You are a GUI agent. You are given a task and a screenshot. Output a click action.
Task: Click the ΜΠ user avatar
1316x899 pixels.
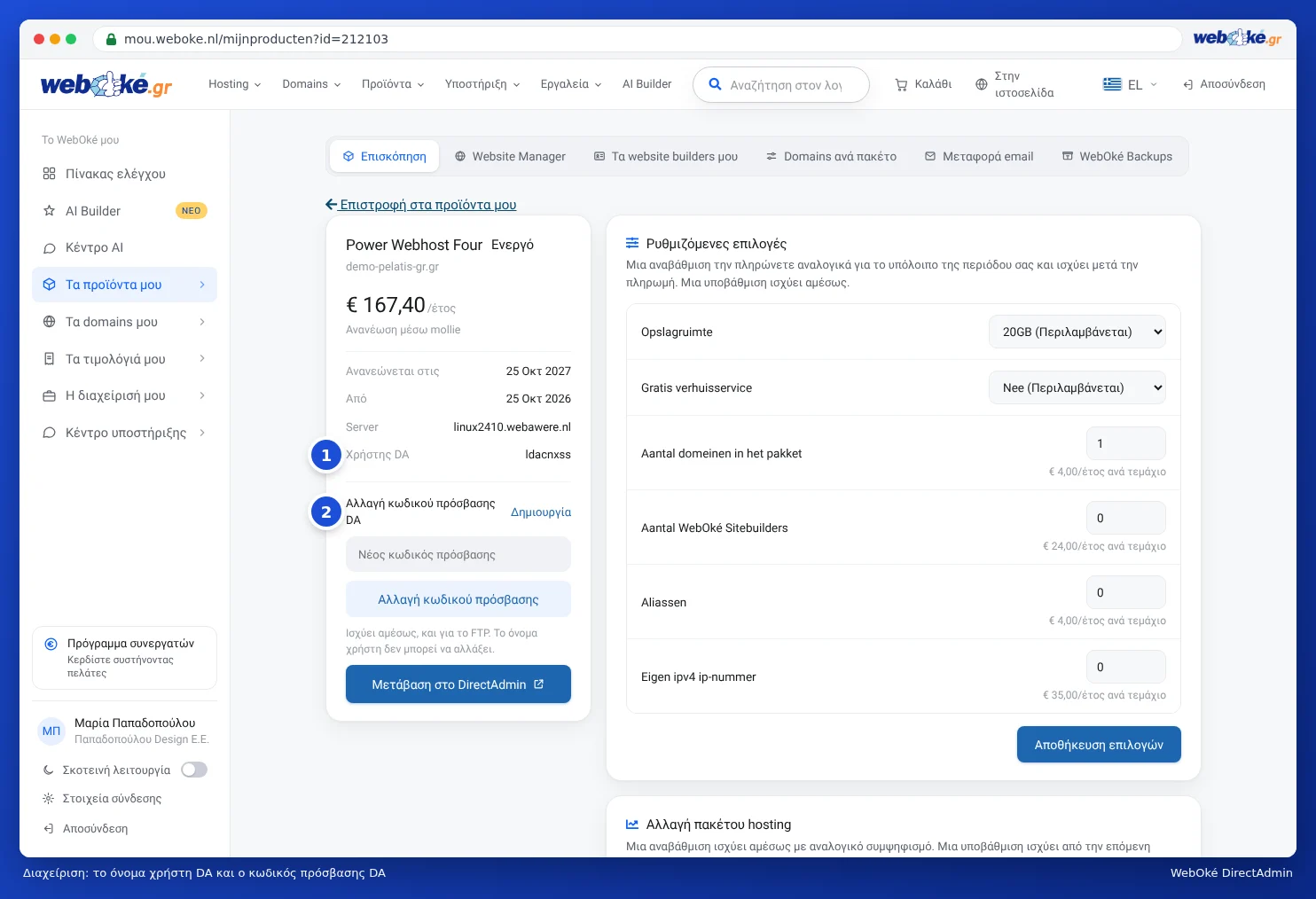click(51, 731)
